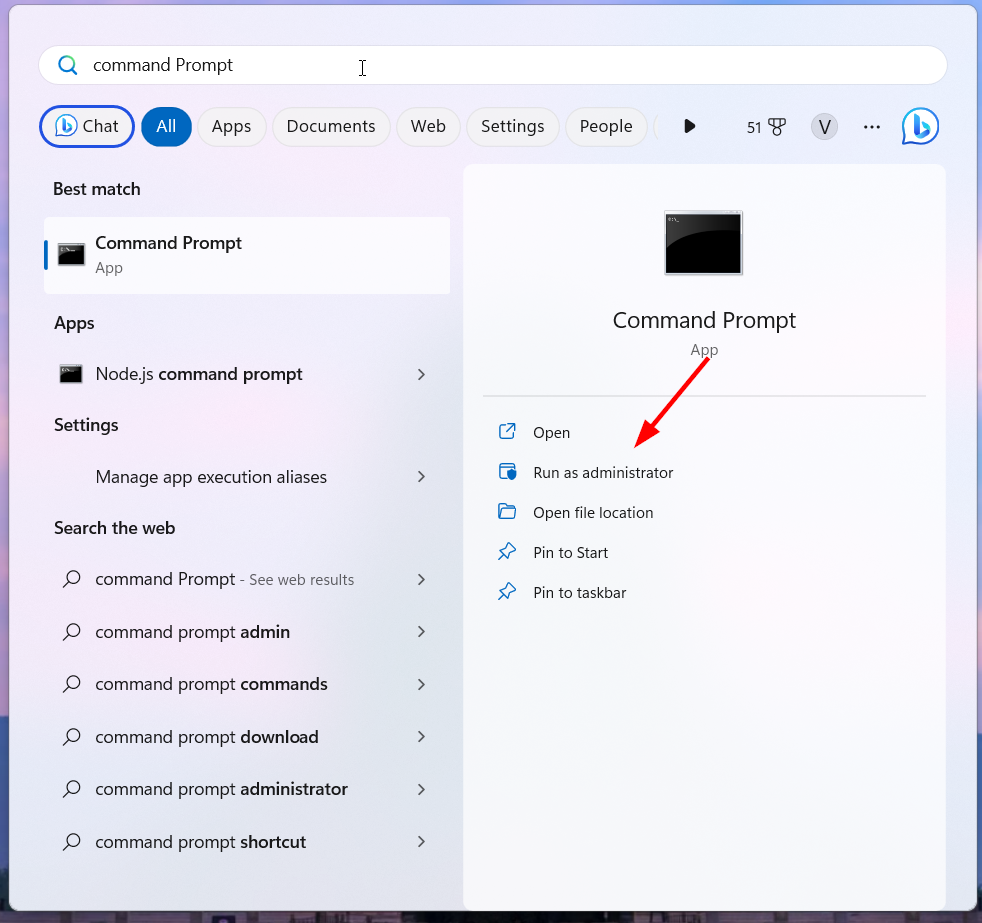Click the large Command Prompt preview thumbnail
The width and height of the screenshot is (982, 923).
[x=703, y=243]
